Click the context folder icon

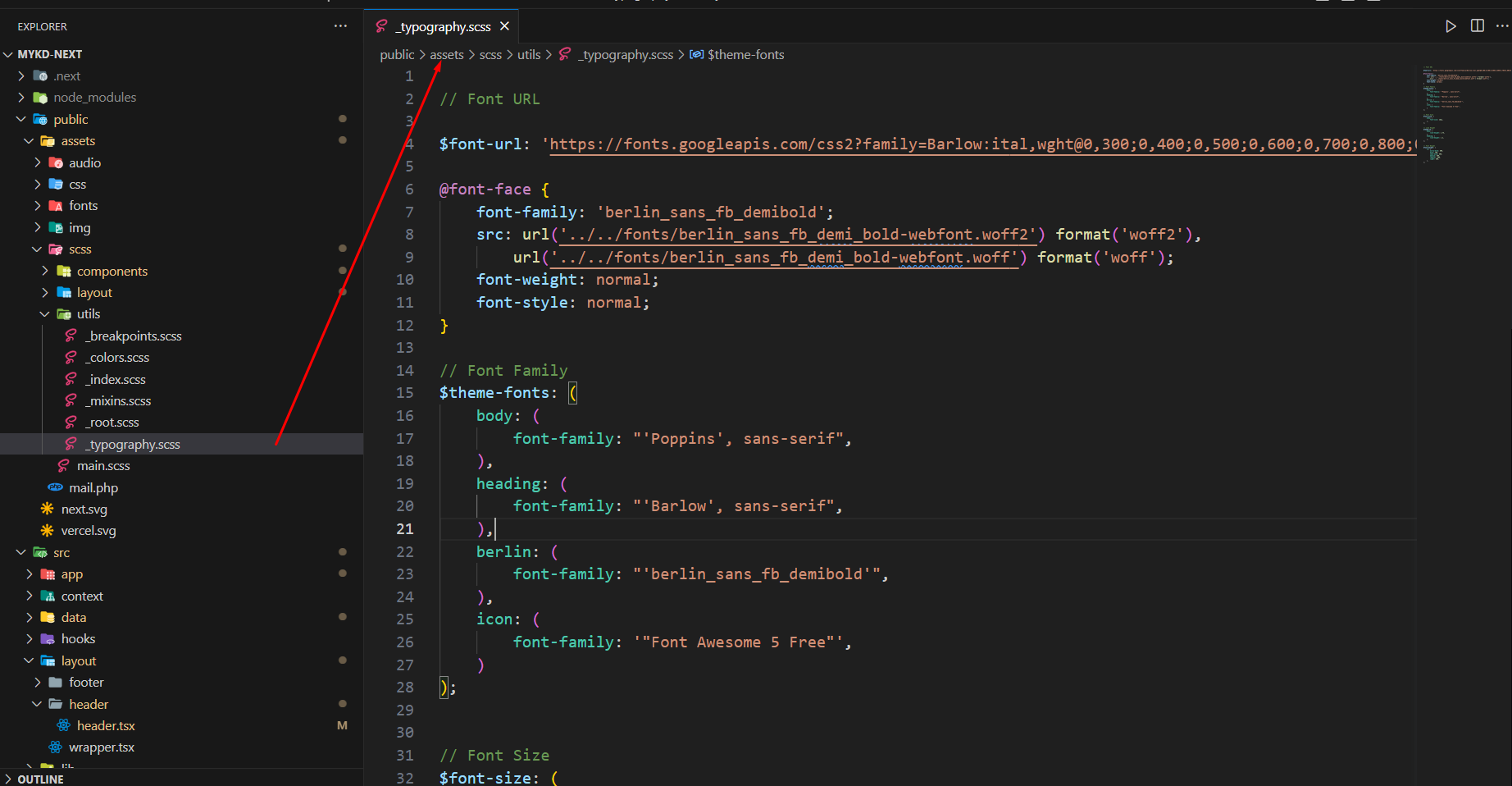click(x=48, y=596)
